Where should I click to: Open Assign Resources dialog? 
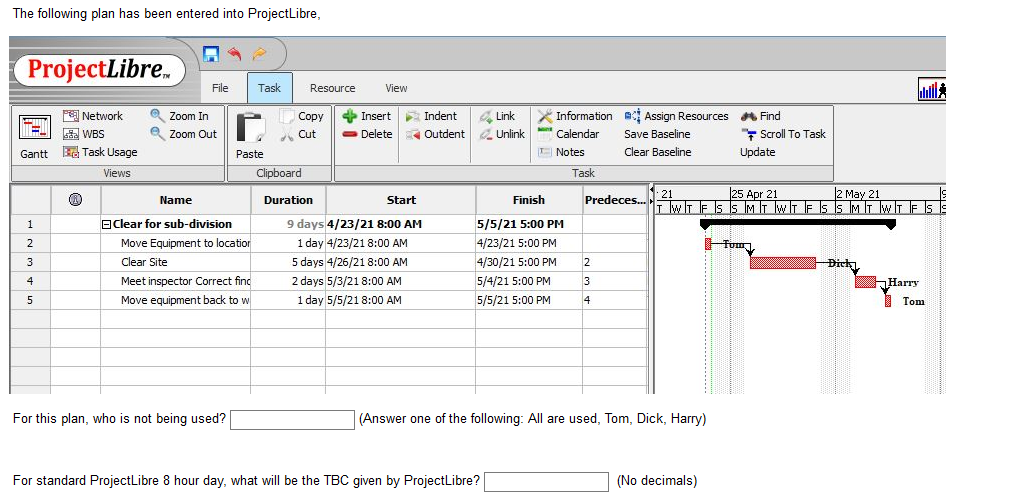click(676, 116)
